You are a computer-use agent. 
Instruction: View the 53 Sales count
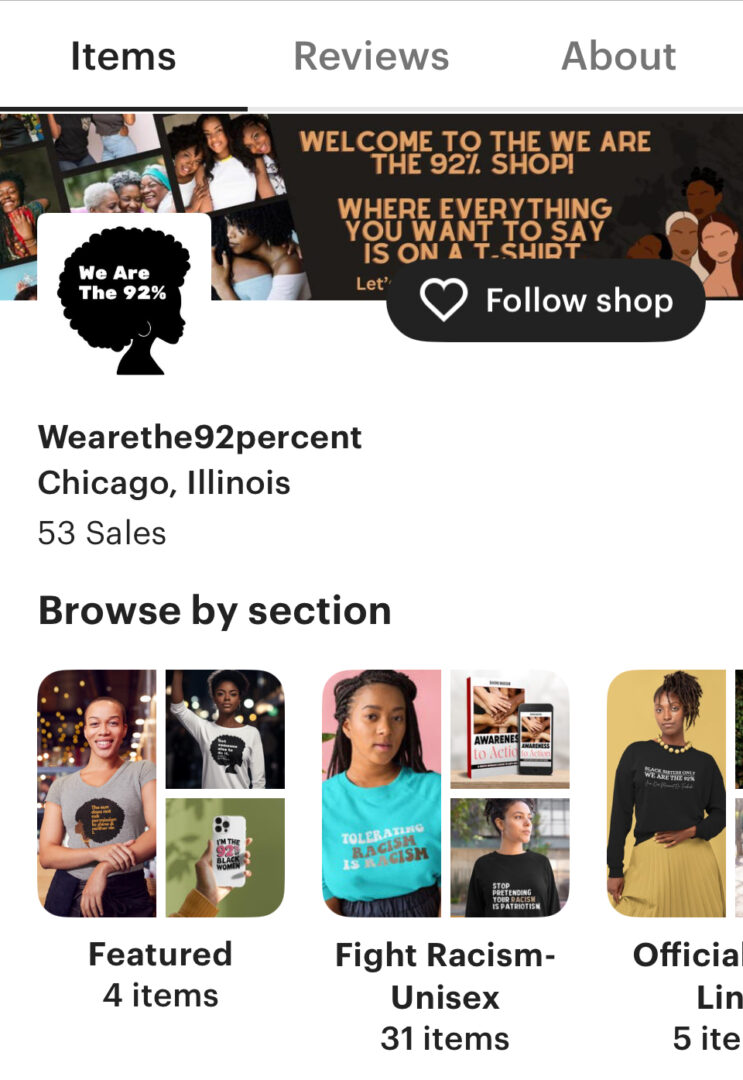coord(102,533)
